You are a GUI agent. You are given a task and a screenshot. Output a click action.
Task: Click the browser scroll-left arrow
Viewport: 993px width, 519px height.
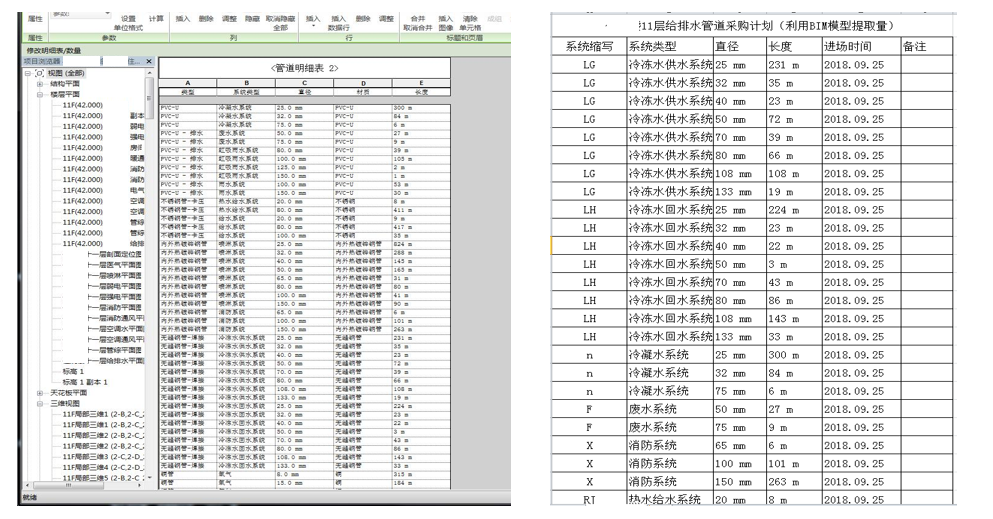[27, 485]
